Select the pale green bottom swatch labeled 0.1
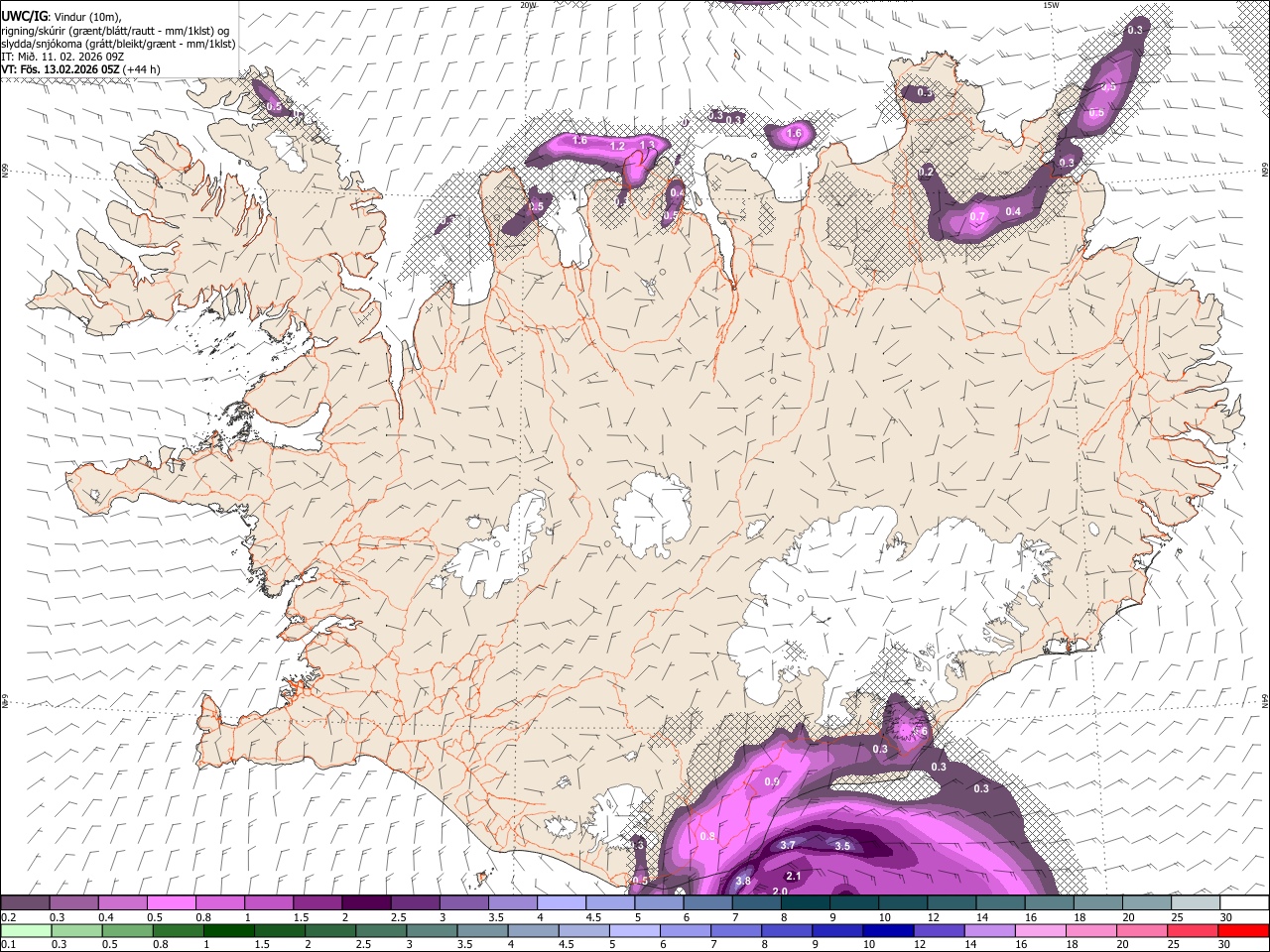This screenshot has width=1270, height=952. pos(25,930)
